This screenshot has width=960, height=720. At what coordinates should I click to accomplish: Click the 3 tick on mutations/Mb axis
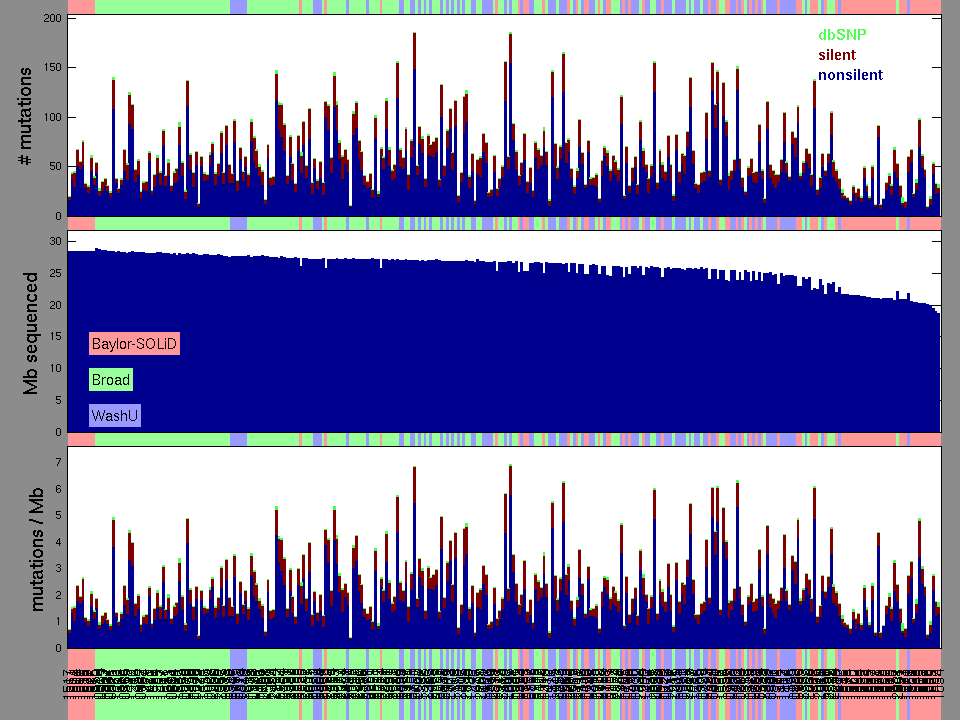pyautogui.click(x=58, y=569)
